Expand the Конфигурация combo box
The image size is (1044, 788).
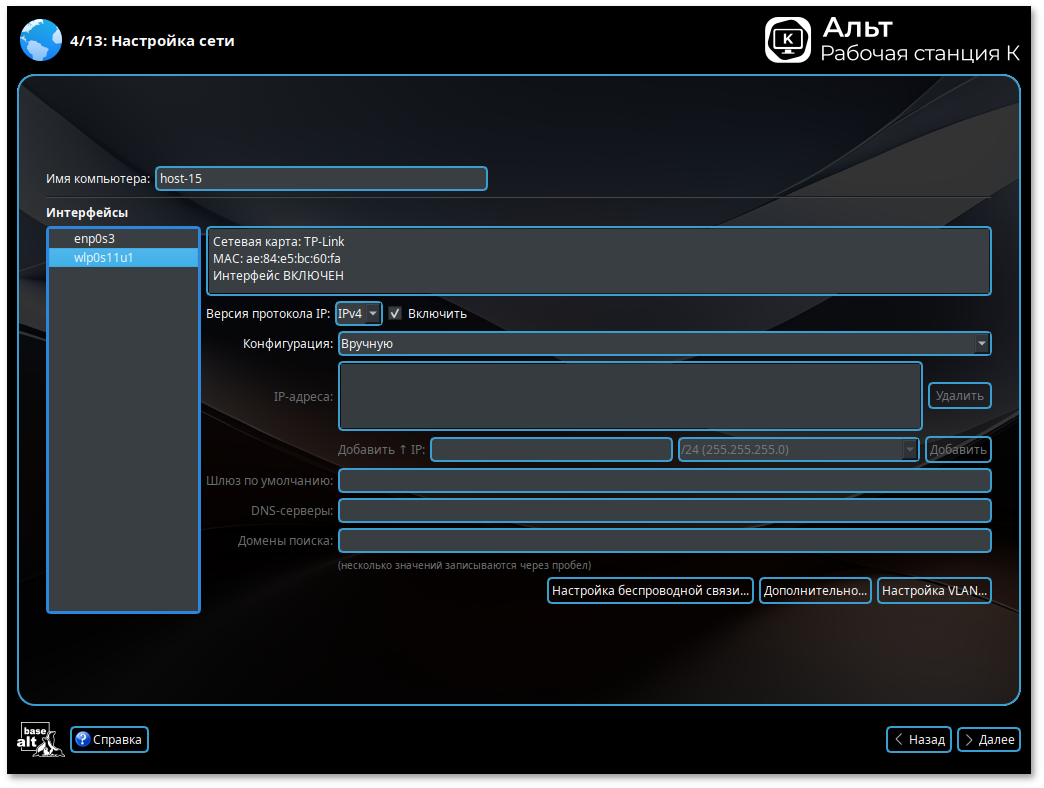[664, 344]
